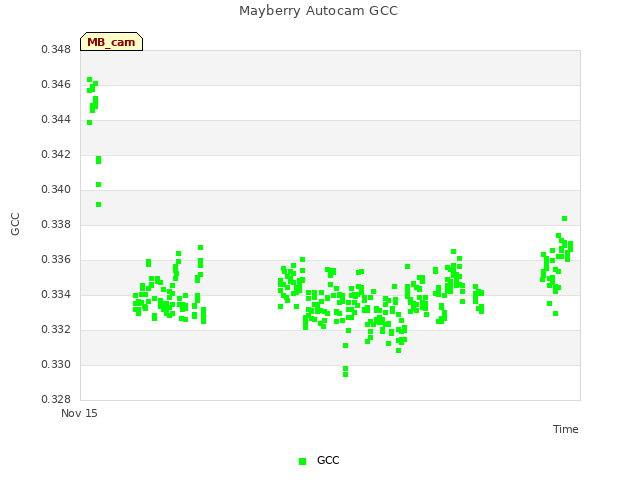The width and height of the screenshot is (640, 480).
Task: Click the 0.340 y-axis tick label
Action: point(56,189)
